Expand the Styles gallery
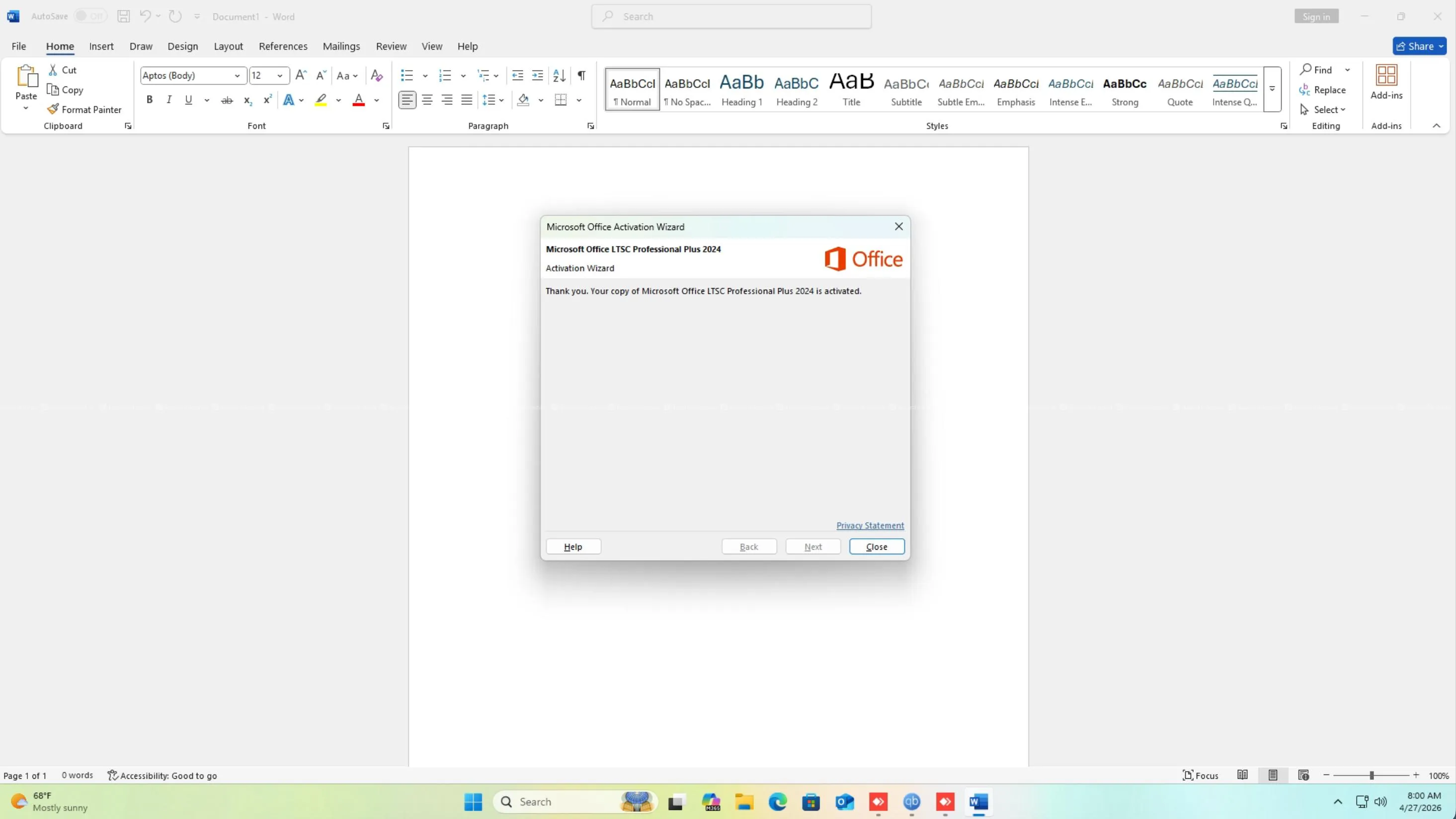Image resolution: width=1456 pixels, height=819 pixels. 1272,89
